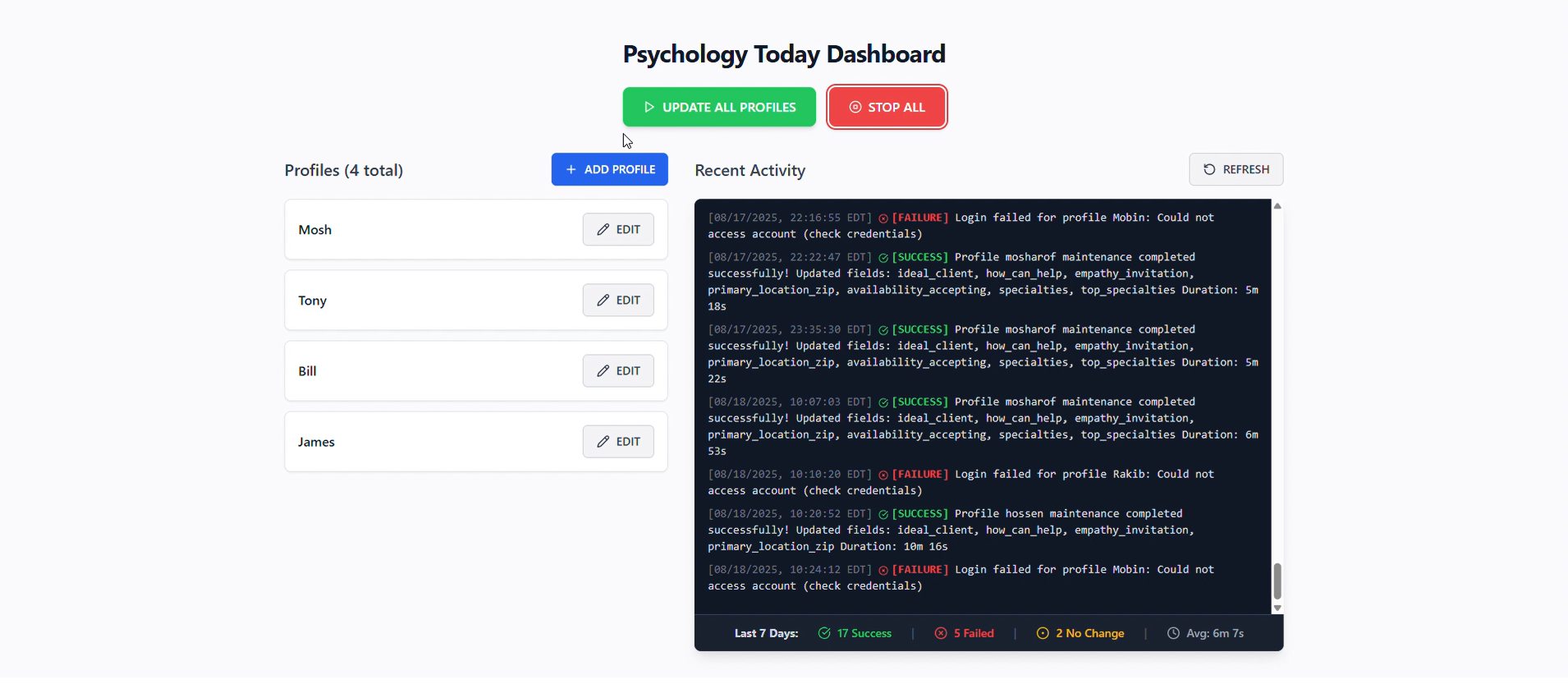The image size is (1568, 689).
Task: Click the red X icon beside 5 Failed
Action: 941,633
